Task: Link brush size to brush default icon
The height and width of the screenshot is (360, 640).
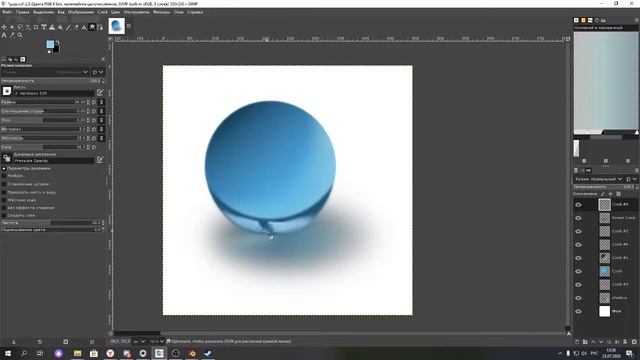Action: [101, 102]
